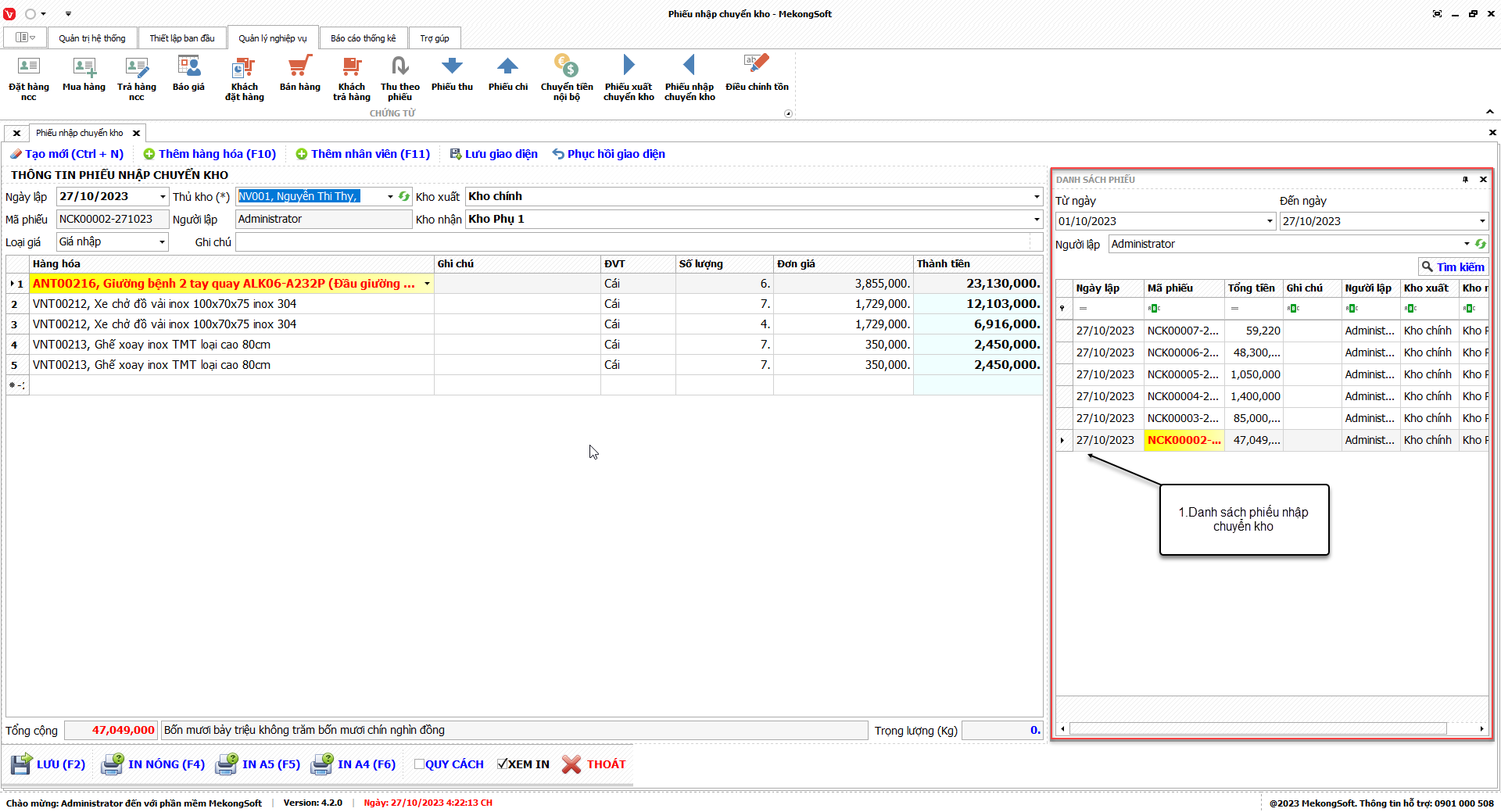Expand the Loại giá dropdown
The height and width of the screenshot is (812, 1501).
coord(162,242)
